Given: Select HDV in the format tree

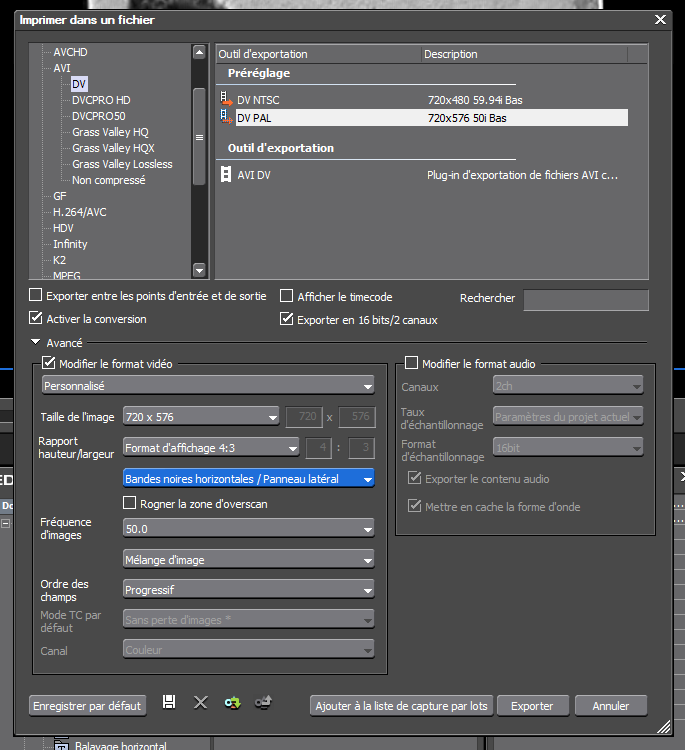Looking at the screenshot, I should tap(63, 228).
